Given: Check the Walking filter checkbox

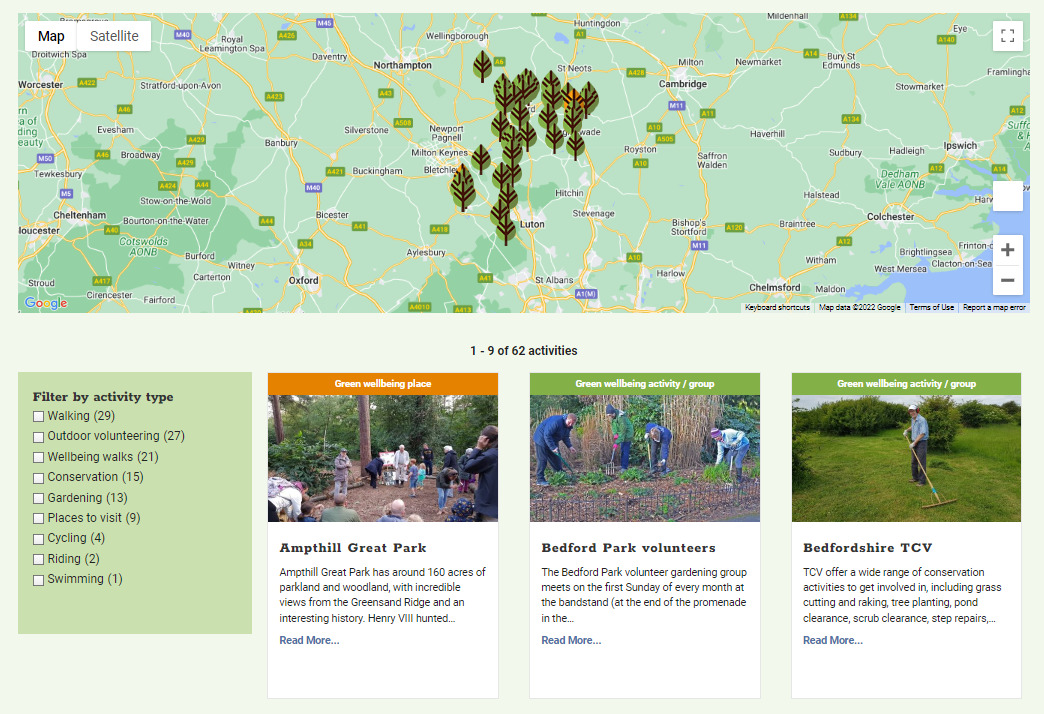Looking at the screenshot, I should [39, 416].
